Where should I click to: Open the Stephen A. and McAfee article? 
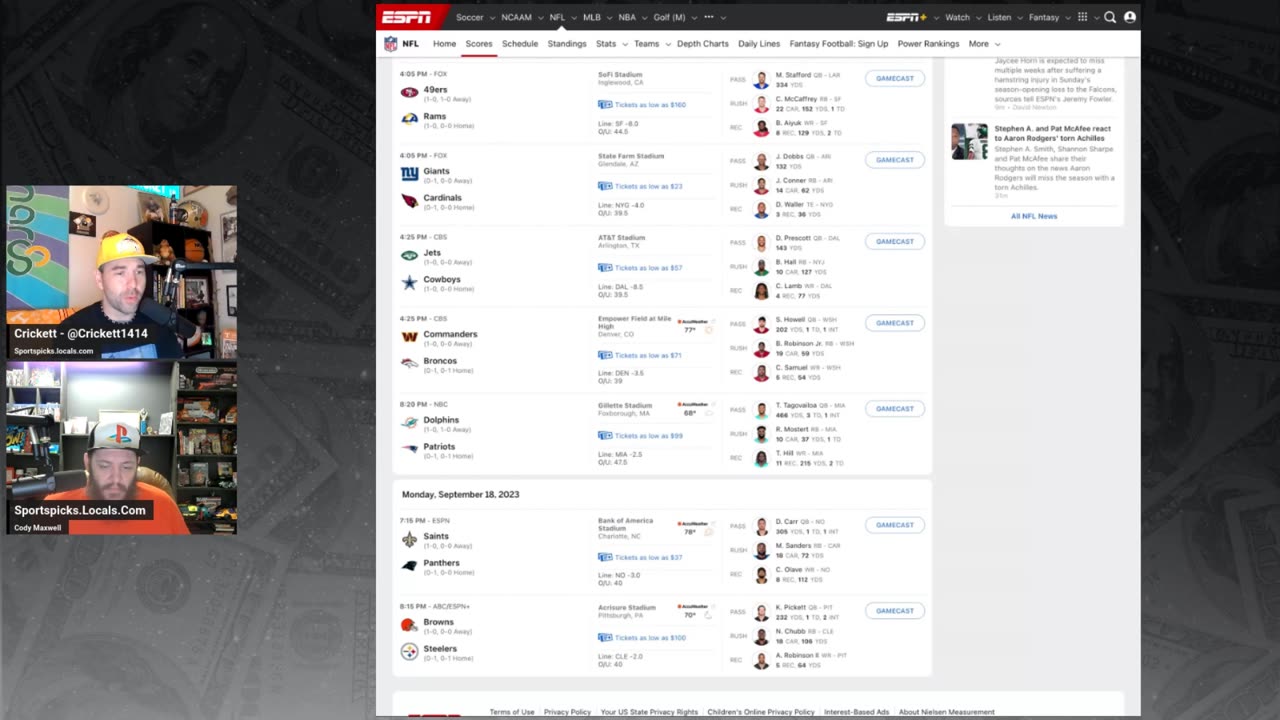1053,133
